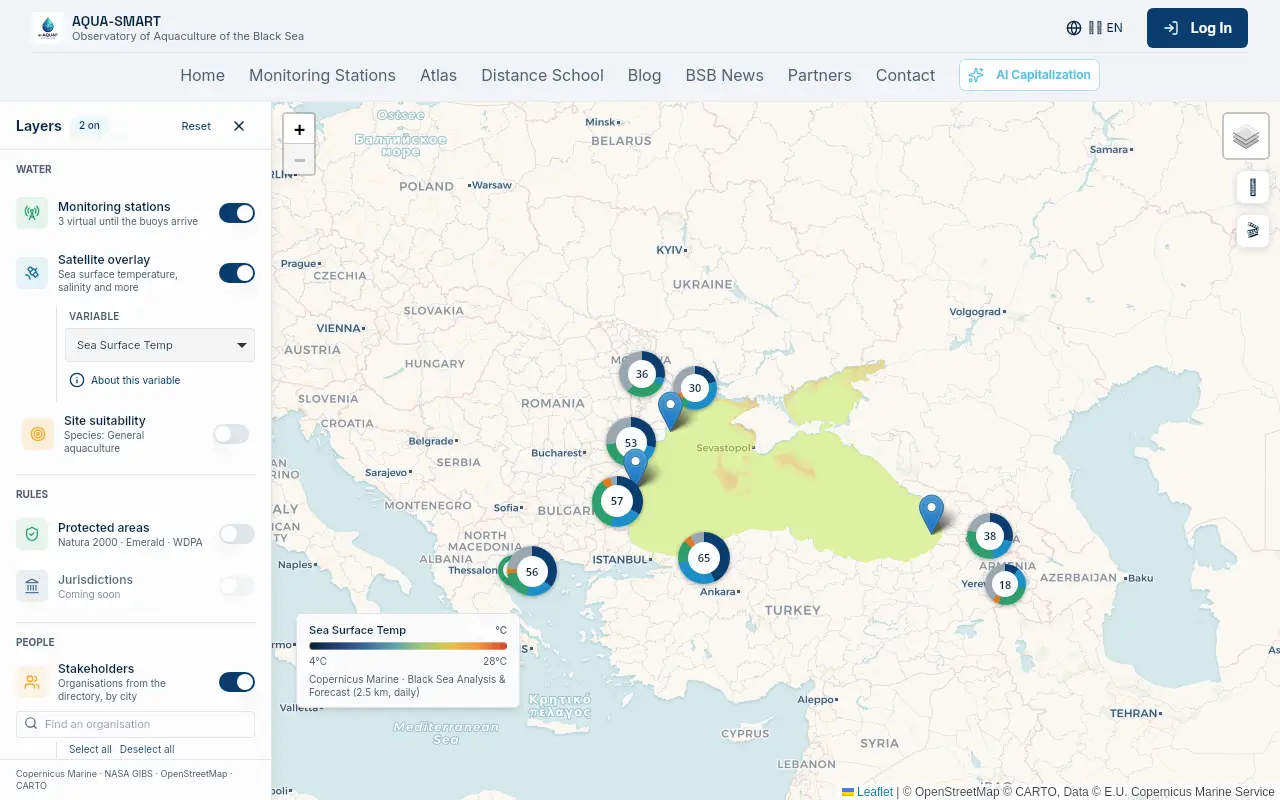The height and width of the screenshot is (800, 1280).
Task: Open the Sea Surface Temp variable dropdown
Action: 162,345
